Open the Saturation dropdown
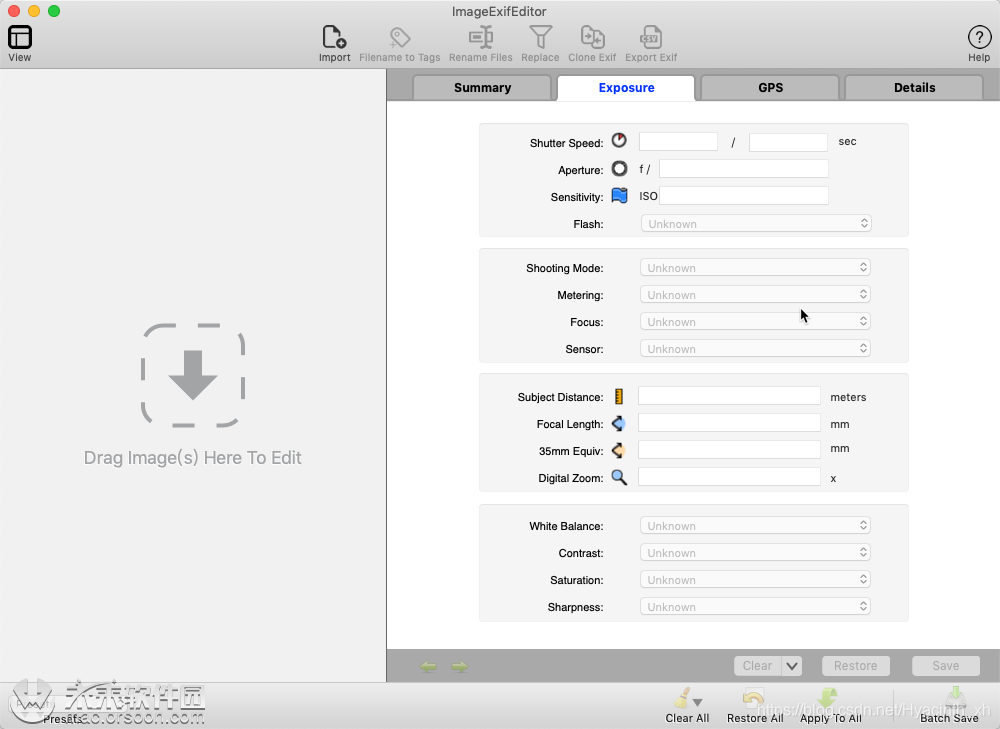This screenshot has height=729, width=1000. coord(755,579)
